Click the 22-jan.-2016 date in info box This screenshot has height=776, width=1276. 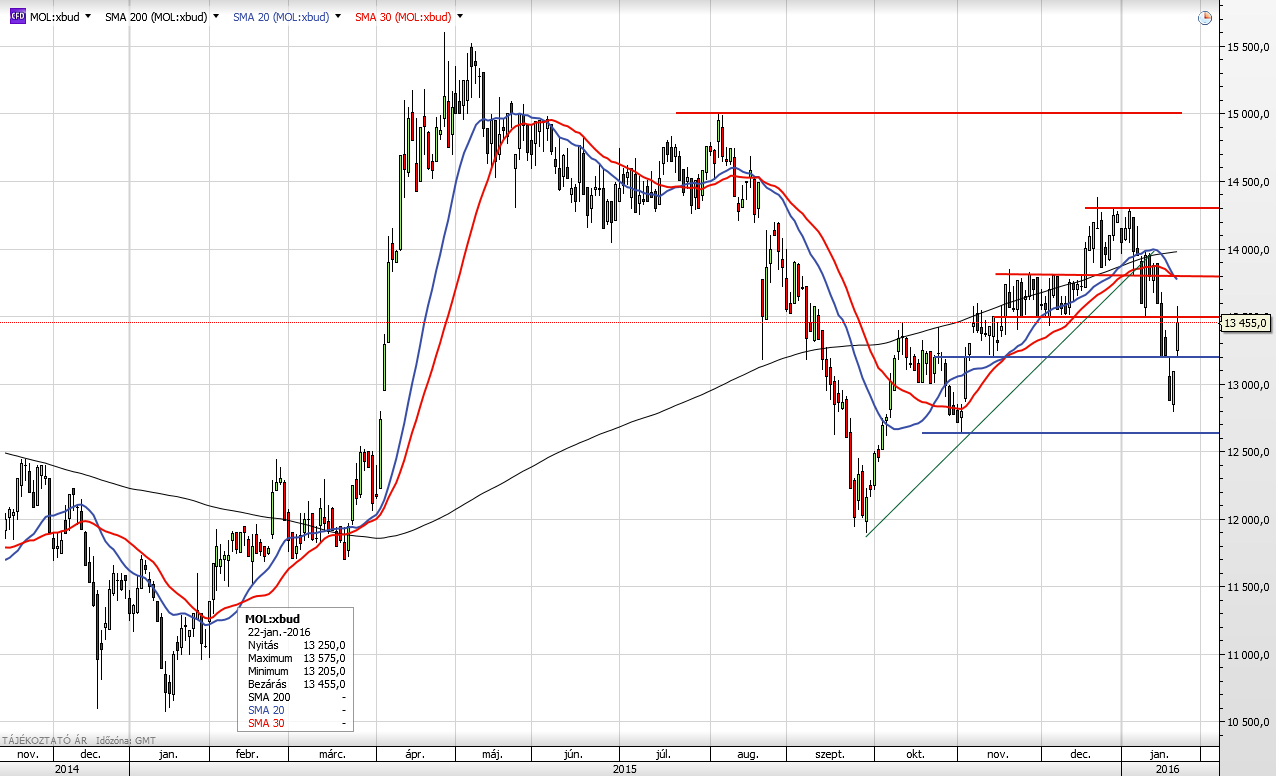coord(279,632)
